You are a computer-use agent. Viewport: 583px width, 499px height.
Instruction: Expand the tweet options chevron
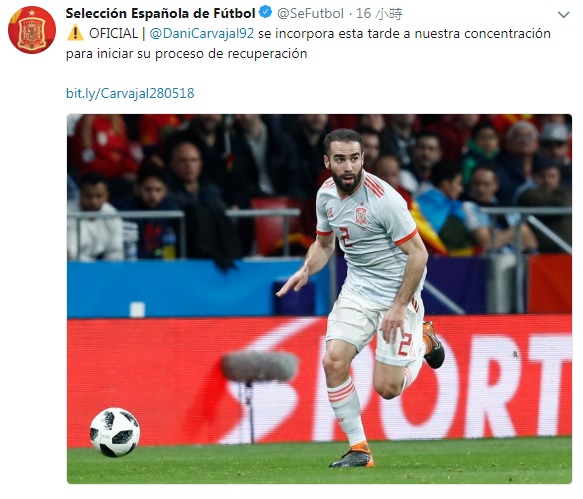pyautogui.click(x=564, y=15)
